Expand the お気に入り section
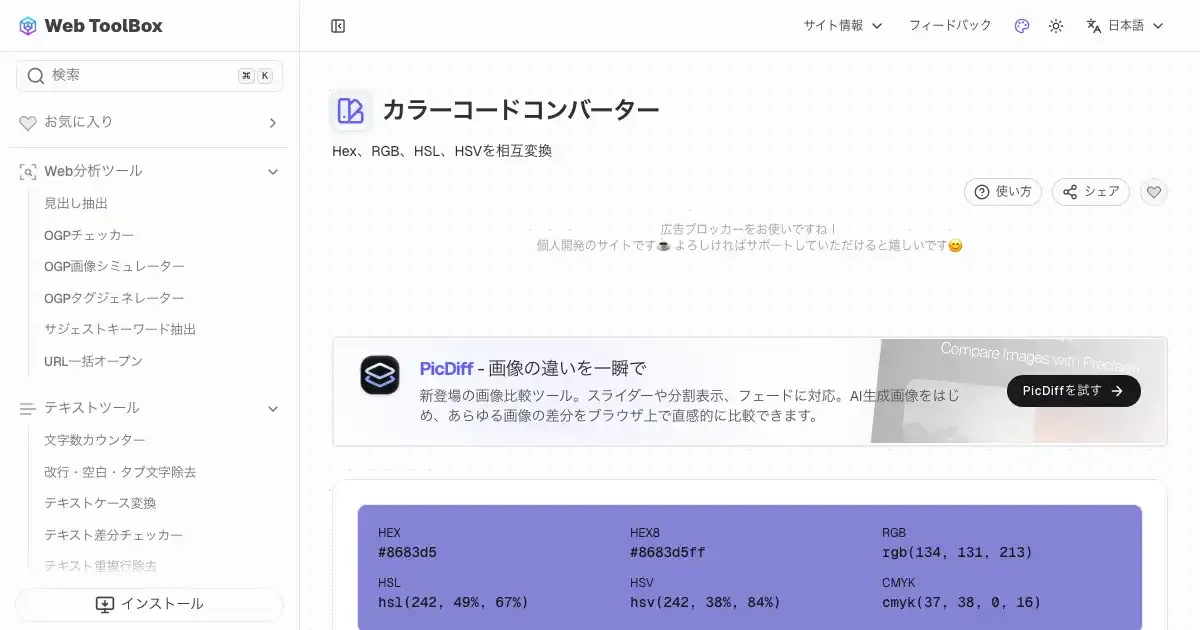This screenshot has width=1200, height=630. [x=272, y=123]
